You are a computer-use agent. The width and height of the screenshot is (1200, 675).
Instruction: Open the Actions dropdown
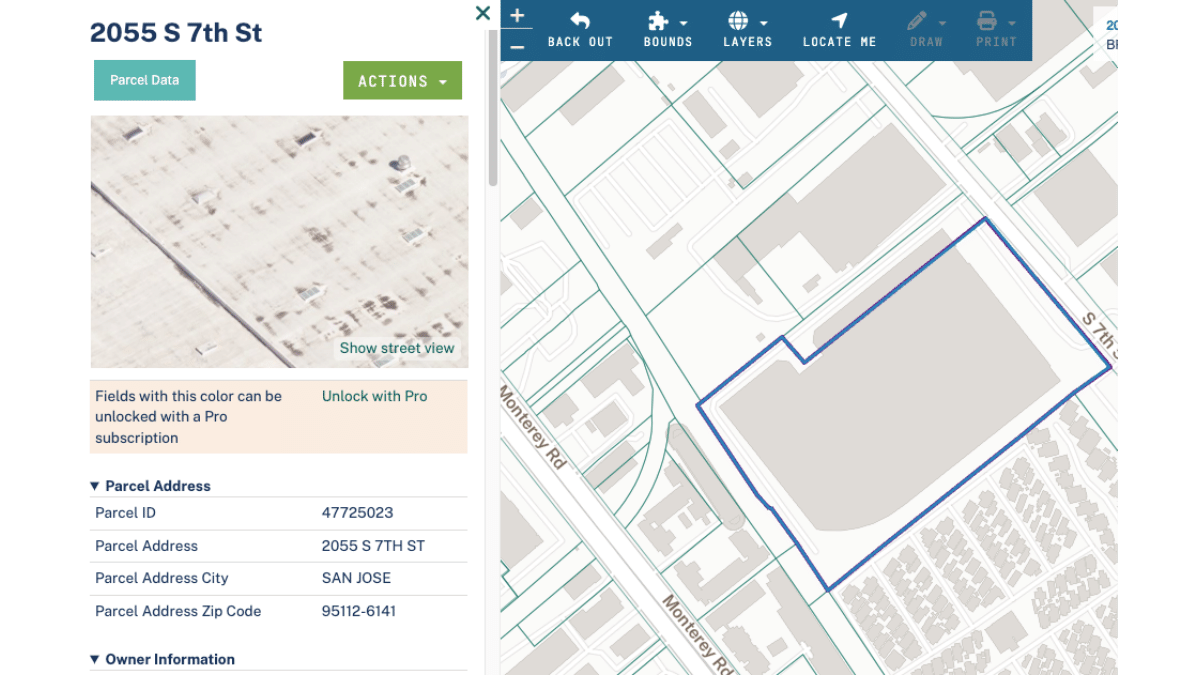coord(402,81)
